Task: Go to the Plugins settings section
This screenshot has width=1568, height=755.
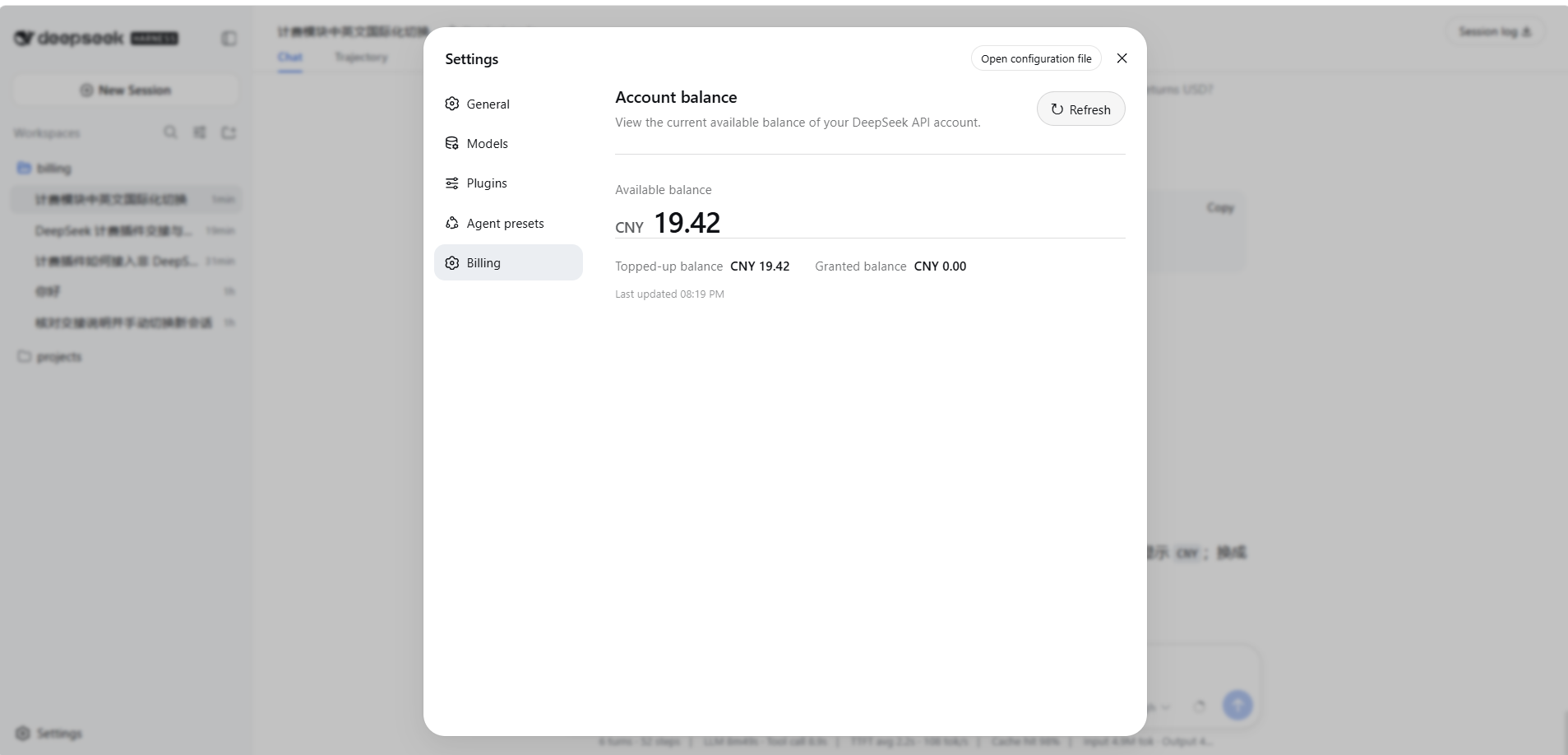Action: [508, 183]
